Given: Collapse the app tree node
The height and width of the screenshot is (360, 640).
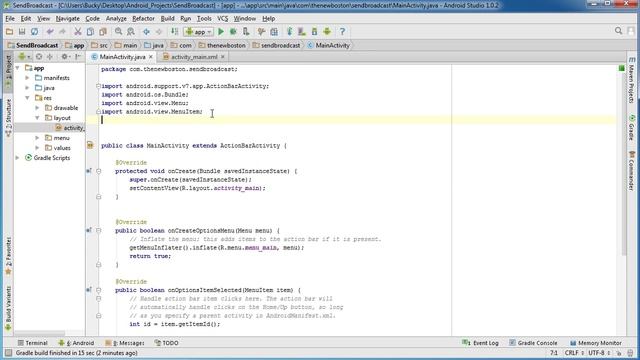Looking at the screenshot, I should pos(18,68).
